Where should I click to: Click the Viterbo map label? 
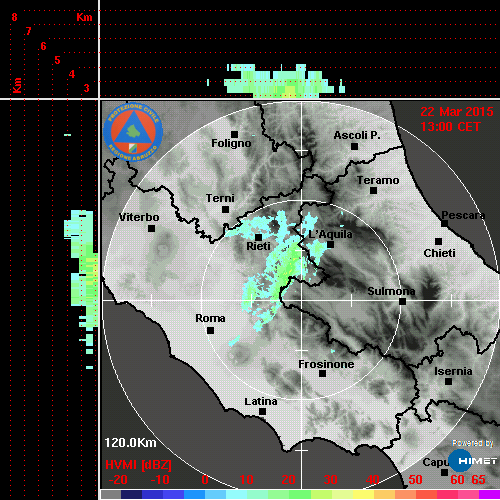click(x=139, y=217)
